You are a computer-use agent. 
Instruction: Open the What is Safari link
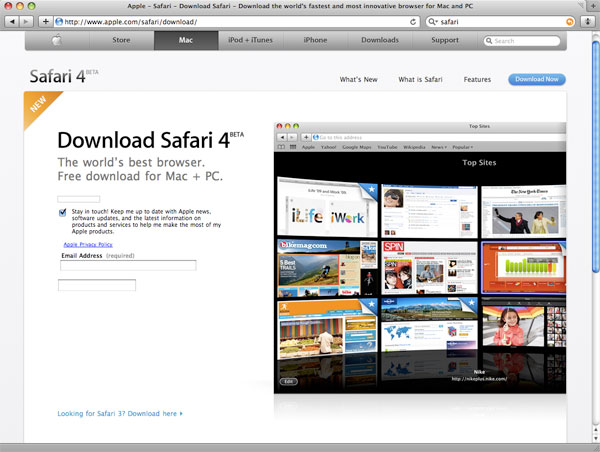[420, 80]
